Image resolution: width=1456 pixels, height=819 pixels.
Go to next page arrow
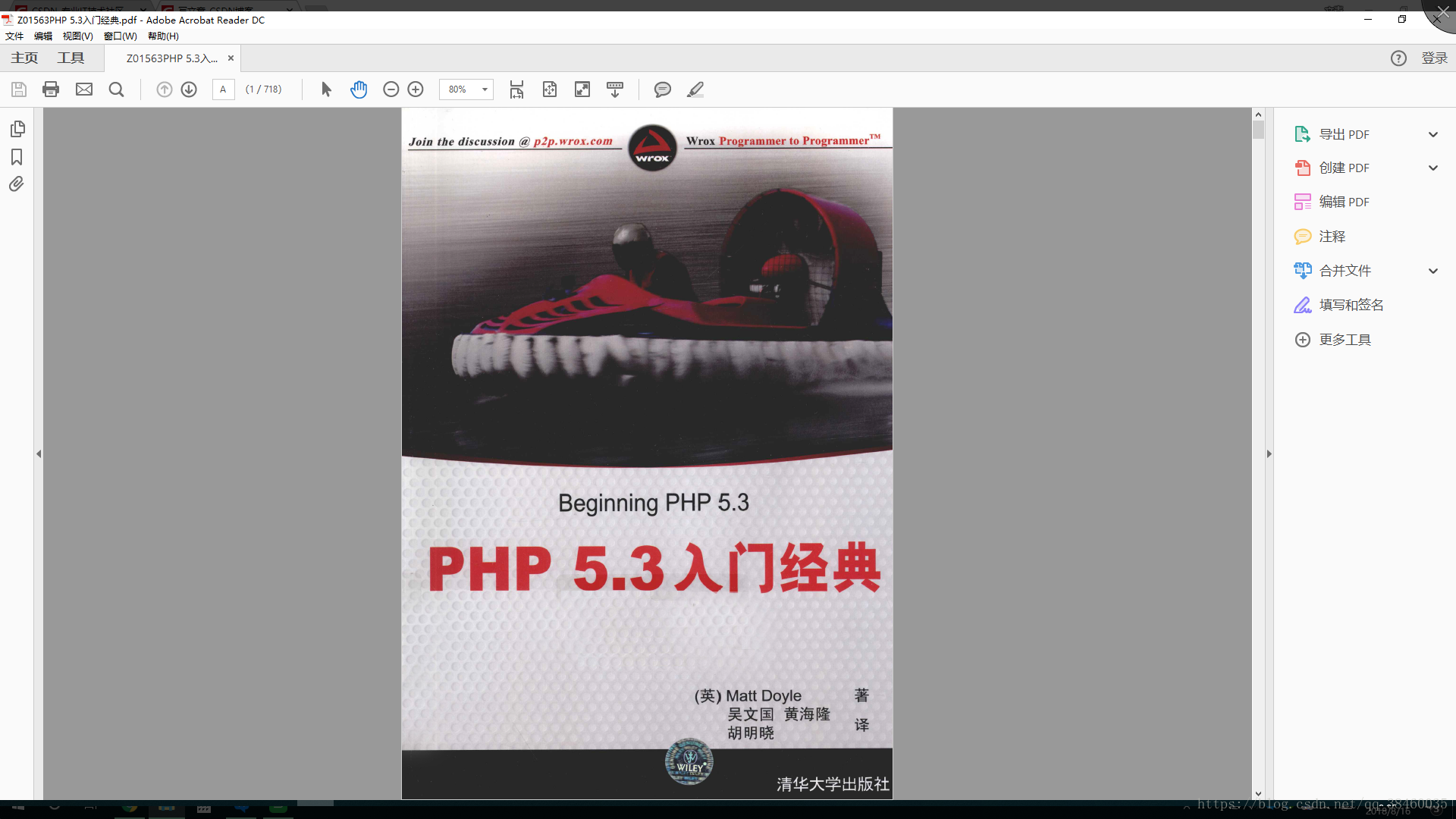click(x=189, y=89)
